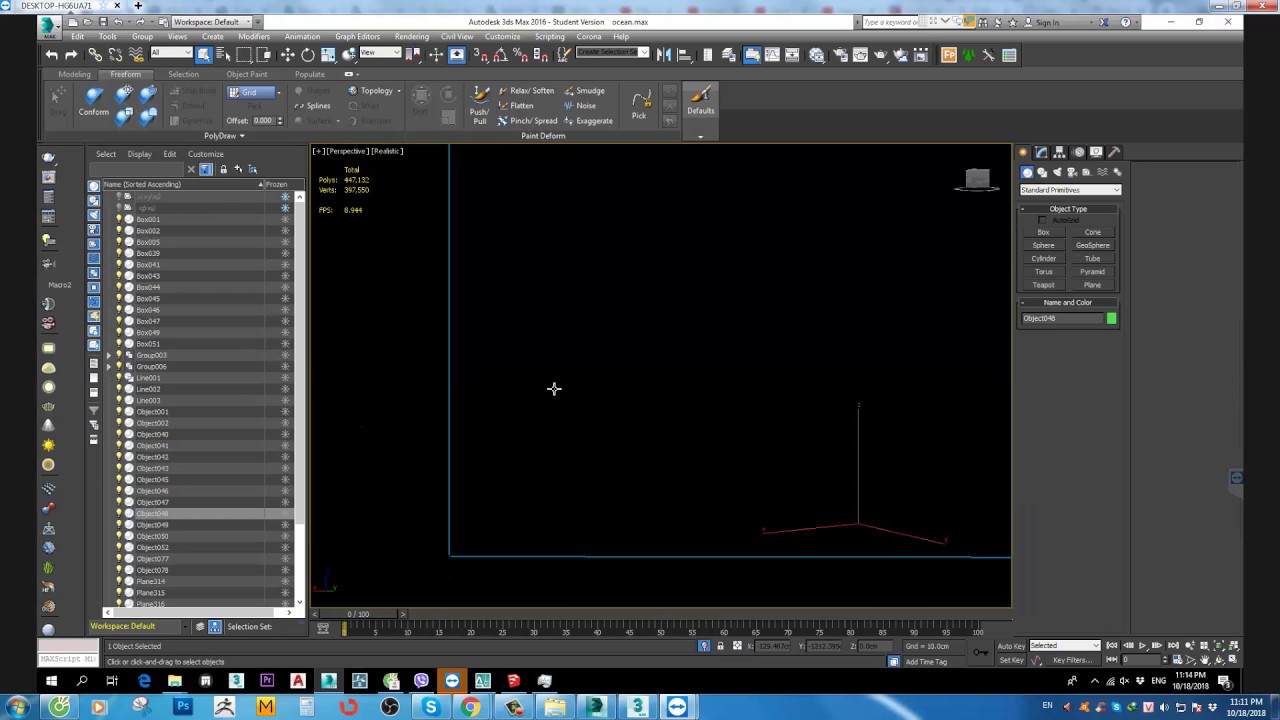Viewport: 1280px width, 720px height.
Task: Toggle the AutoGrid checkbox
Action: tap(1043, 220)
